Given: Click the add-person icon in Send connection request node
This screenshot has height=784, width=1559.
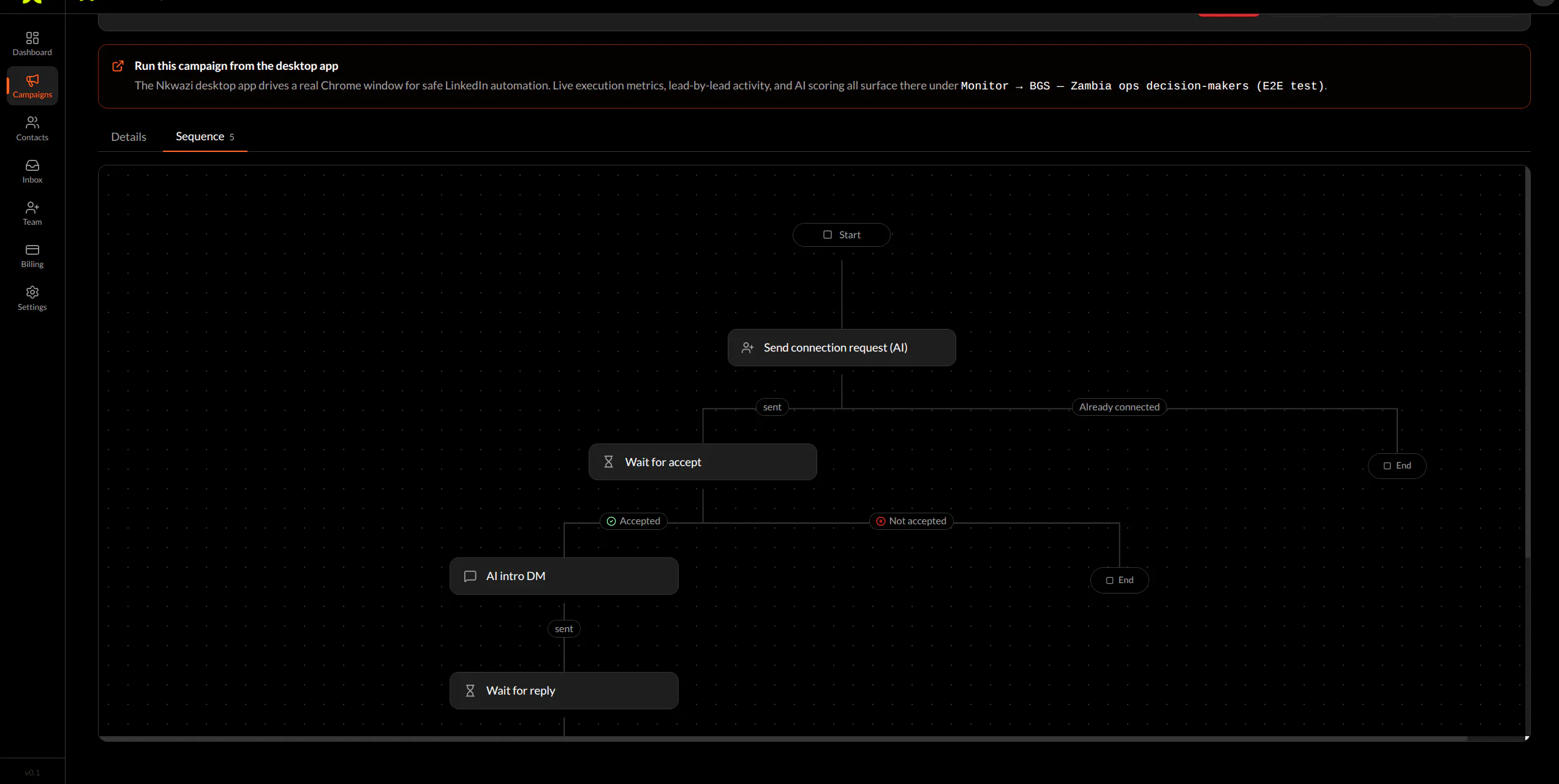Looking at the screenshot, I should [747, 348].
